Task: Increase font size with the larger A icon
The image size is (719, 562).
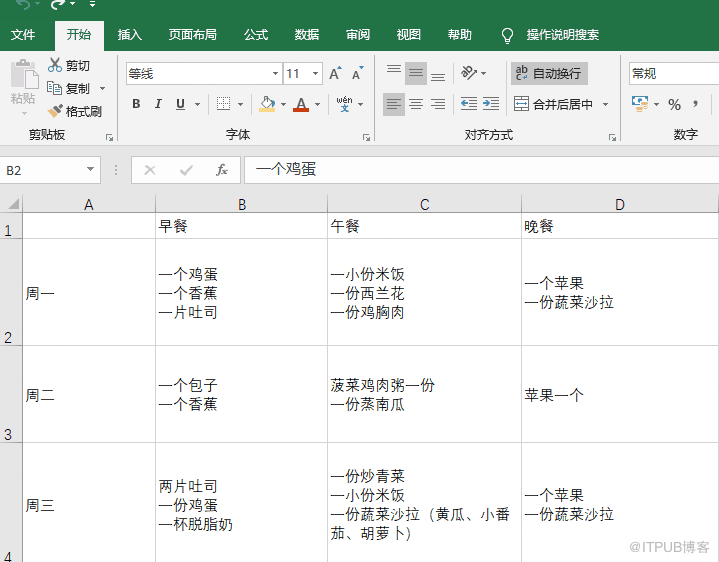Action: point(335,74)
